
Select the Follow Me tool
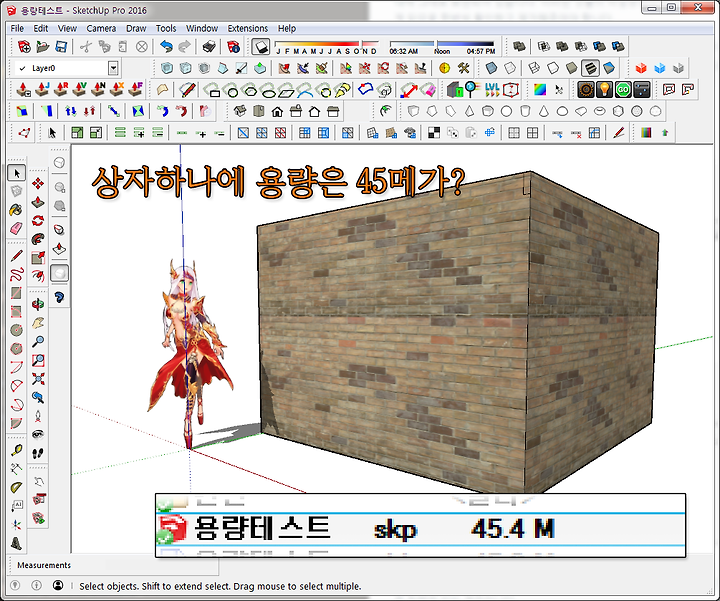38,239
